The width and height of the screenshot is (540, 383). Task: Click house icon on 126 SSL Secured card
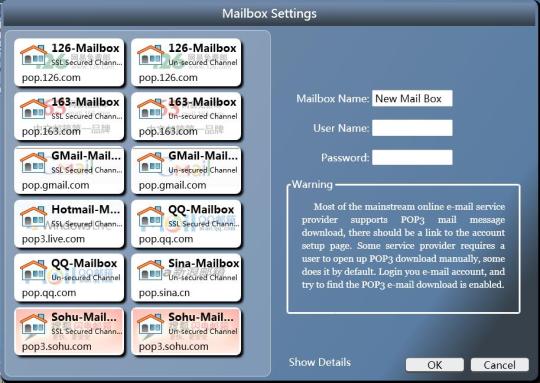point(33,55)
